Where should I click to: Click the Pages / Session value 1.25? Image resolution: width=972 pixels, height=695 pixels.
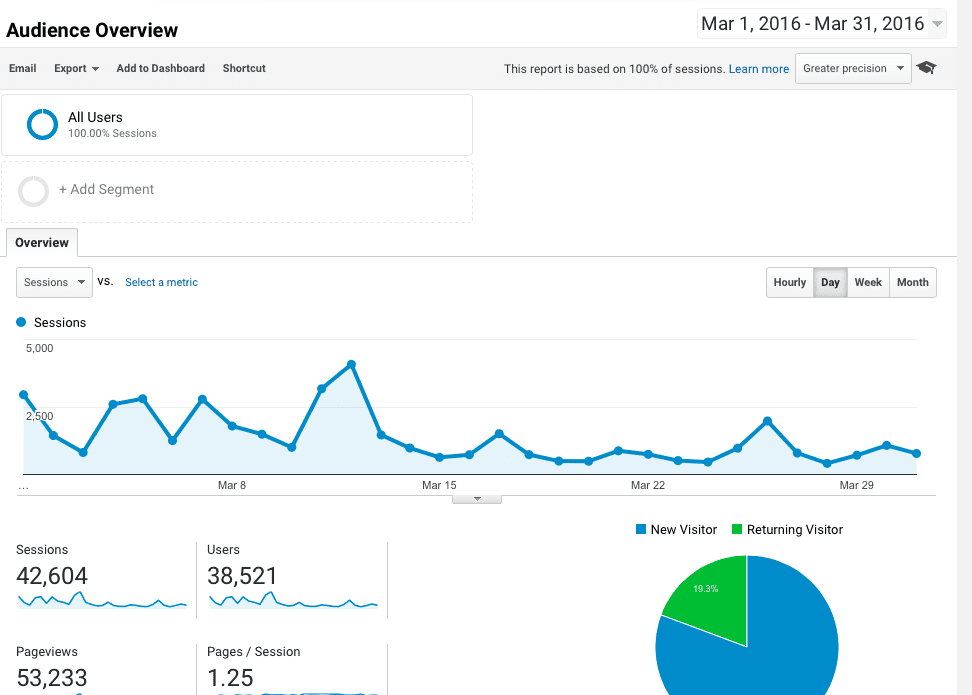(x=230, y=678)
